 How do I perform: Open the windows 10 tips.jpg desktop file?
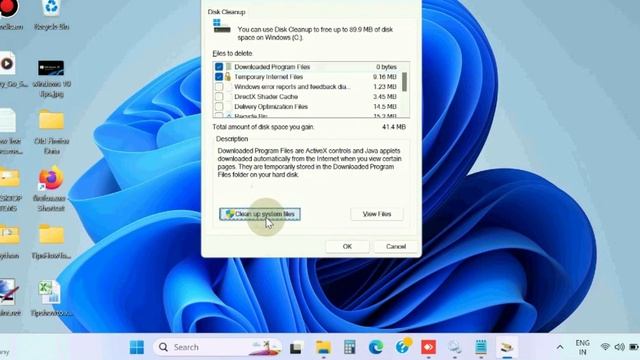[x=51, y=78]
